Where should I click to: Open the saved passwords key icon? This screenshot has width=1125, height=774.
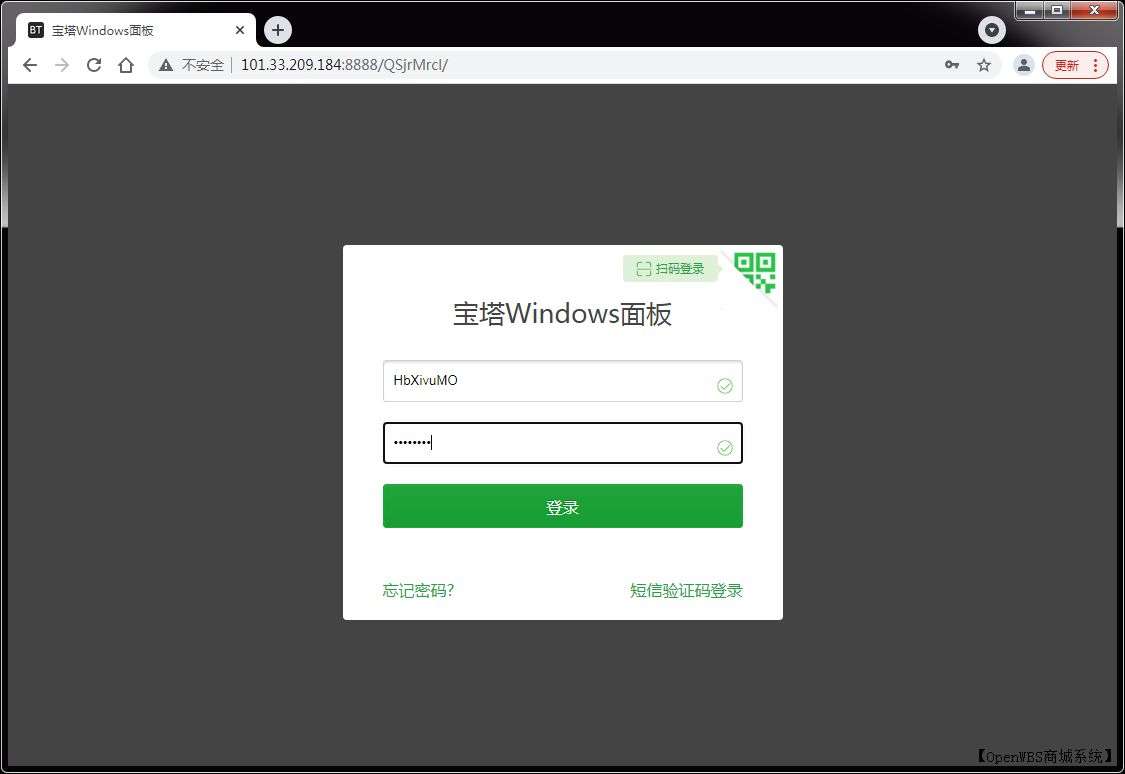951,64
